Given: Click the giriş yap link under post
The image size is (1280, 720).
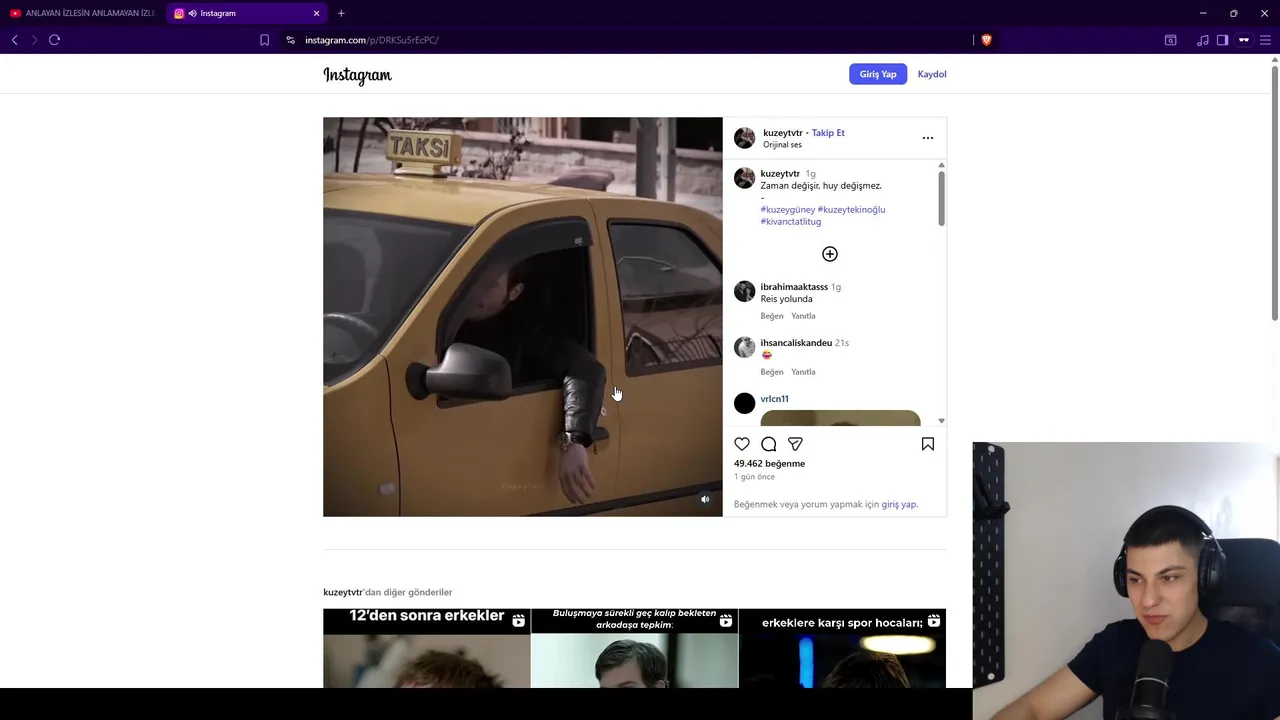Looking at the screenshot, I should tap(899, 505).
